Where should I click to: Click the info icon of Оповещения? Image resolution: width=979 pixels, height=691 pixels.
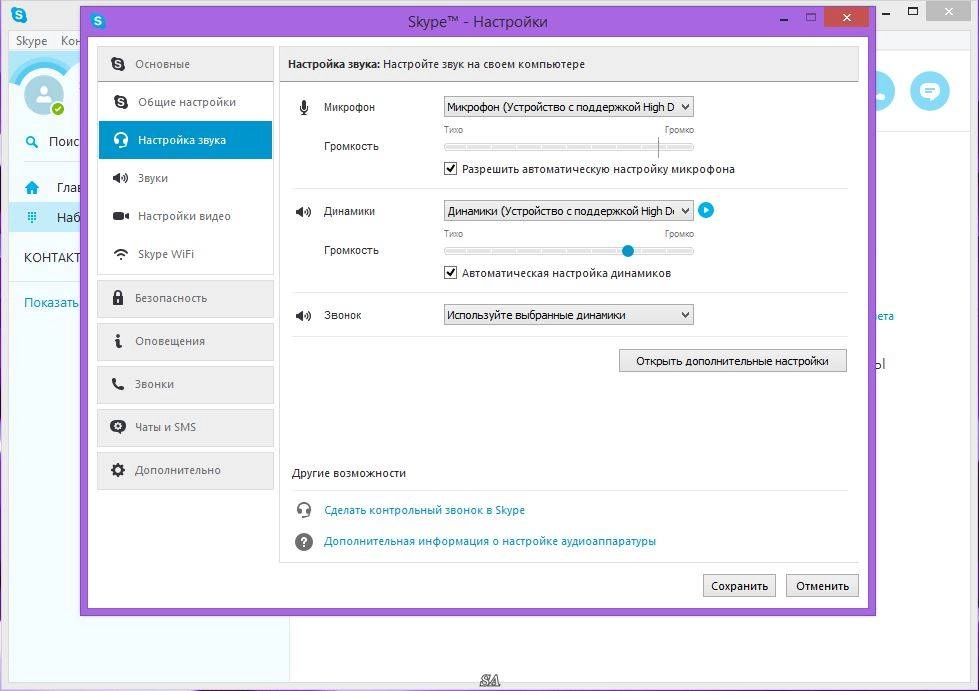117,341
